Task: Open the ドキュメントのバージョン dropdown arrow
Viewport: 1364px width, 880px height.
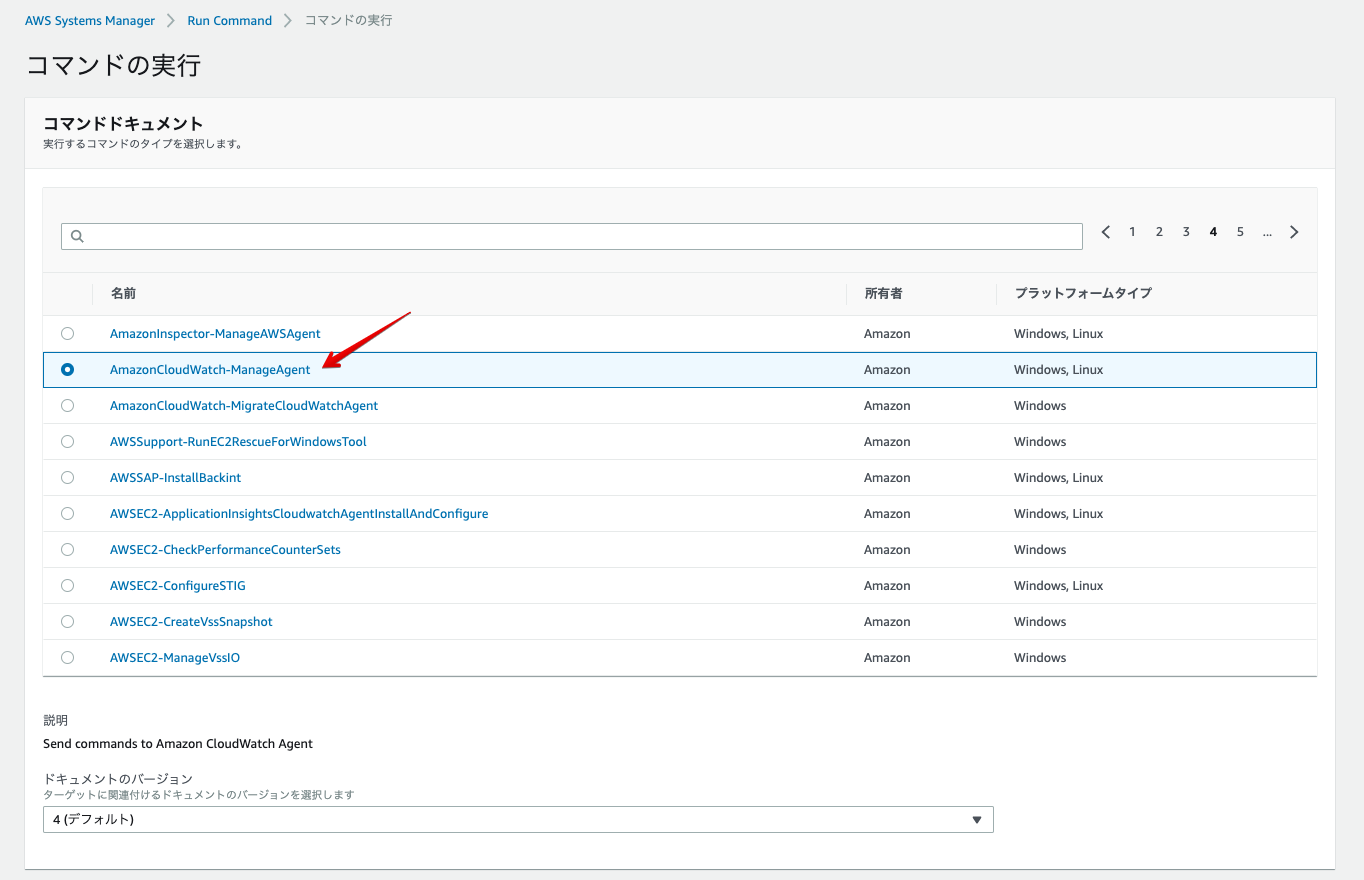Action: (x=977, y=819)
